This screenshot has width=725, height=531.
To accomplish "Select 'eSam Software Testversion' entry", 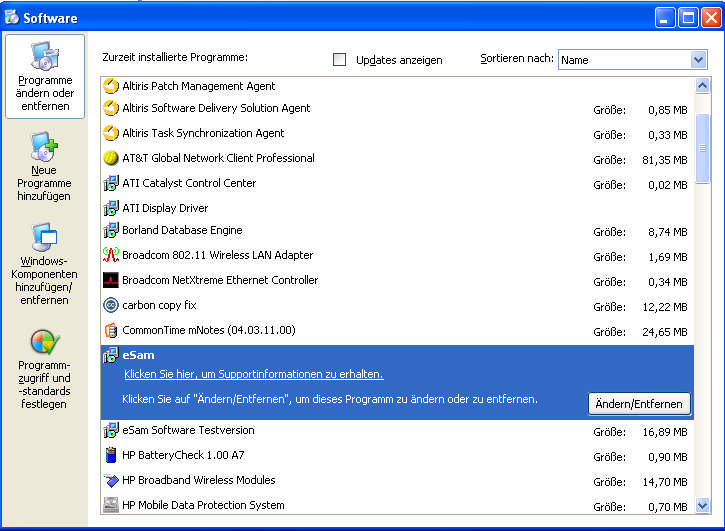I will pyautogui.click(x=397, y=430).
